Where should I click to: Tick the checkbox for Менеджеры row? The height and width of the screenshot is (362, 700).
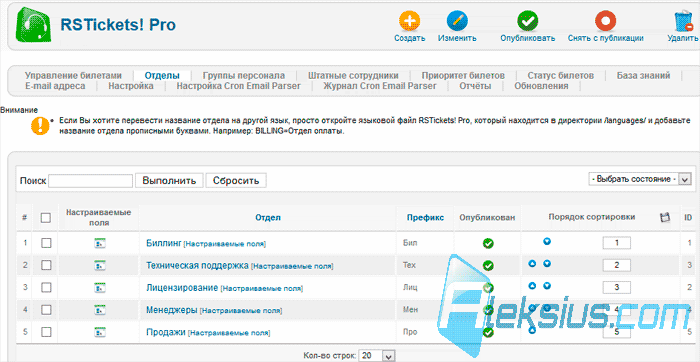point(46,309)
